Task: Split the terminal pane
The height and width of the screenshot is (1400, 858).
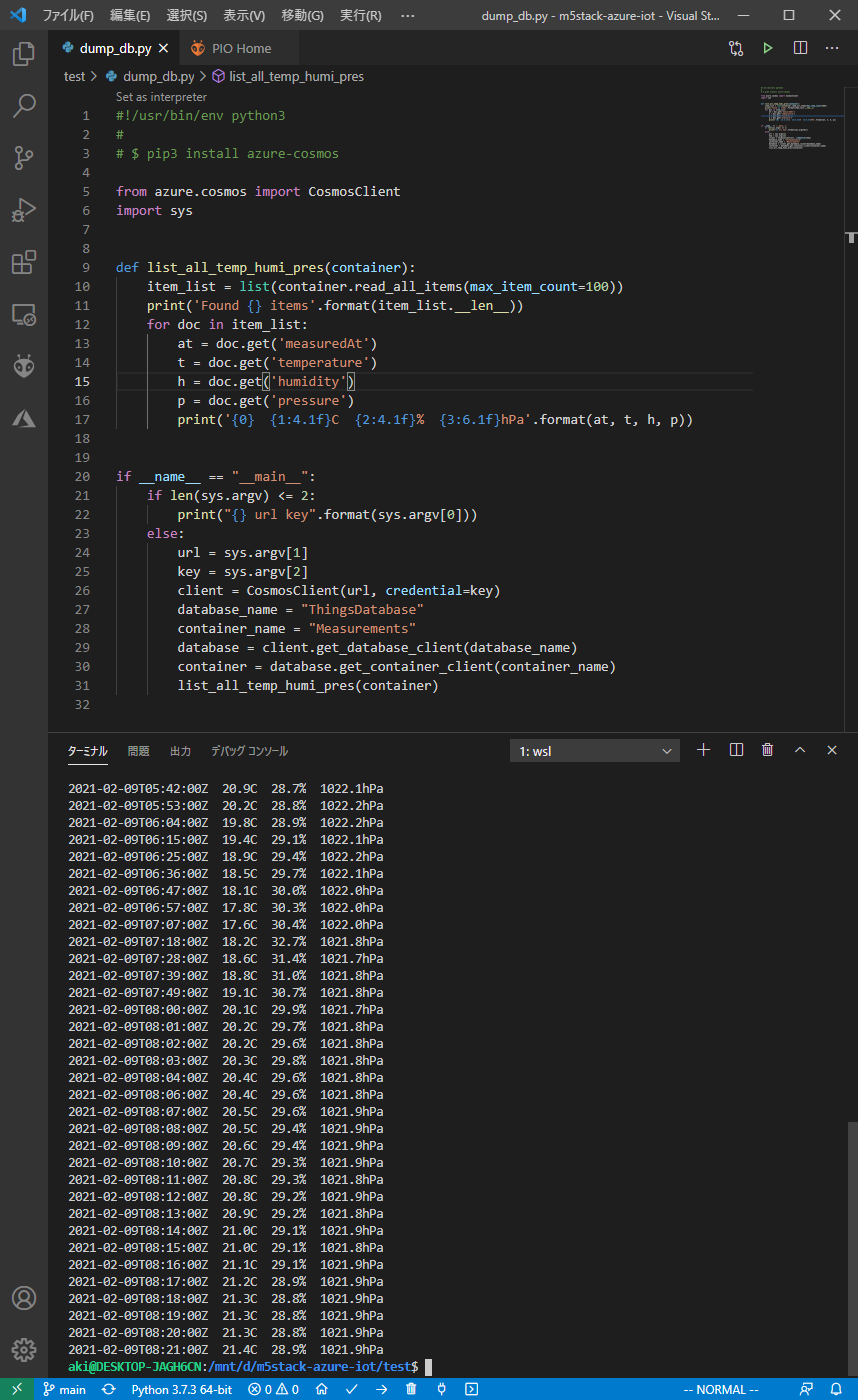Action: pos(736,750)
